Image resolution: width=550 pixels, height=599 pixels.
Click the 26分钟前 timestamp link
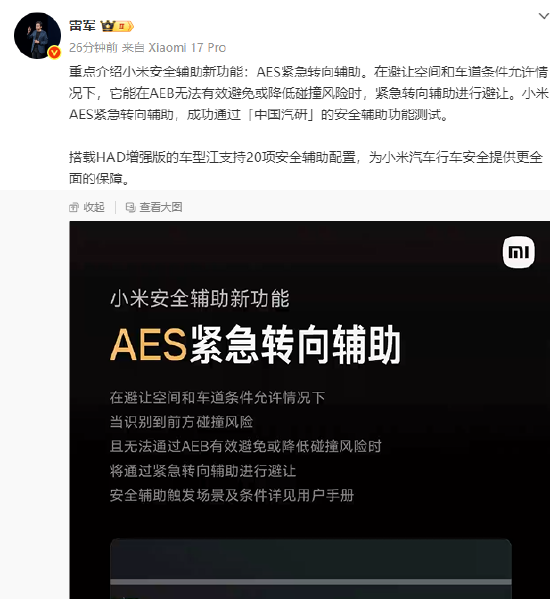tap(93, 47)
